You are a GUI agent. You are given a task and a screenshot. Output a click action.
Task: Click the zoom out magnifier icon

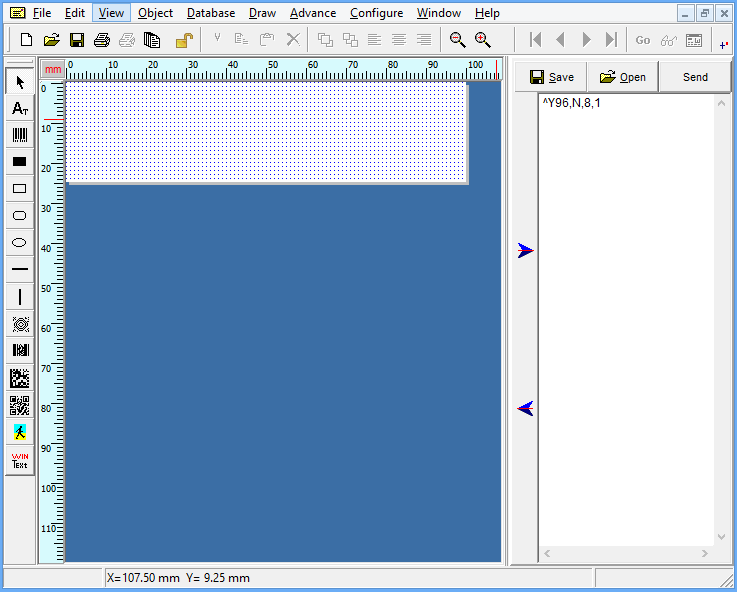[x=457, y=40]
